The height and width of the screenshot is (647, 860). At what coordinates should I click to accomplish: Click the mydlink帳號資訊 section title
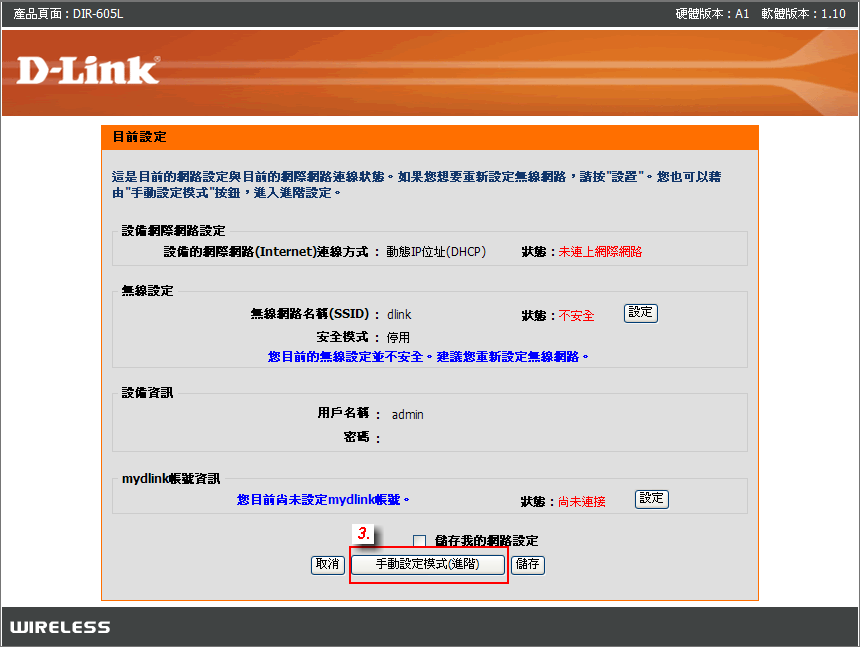pyautogui.click(x=171, y=479)
